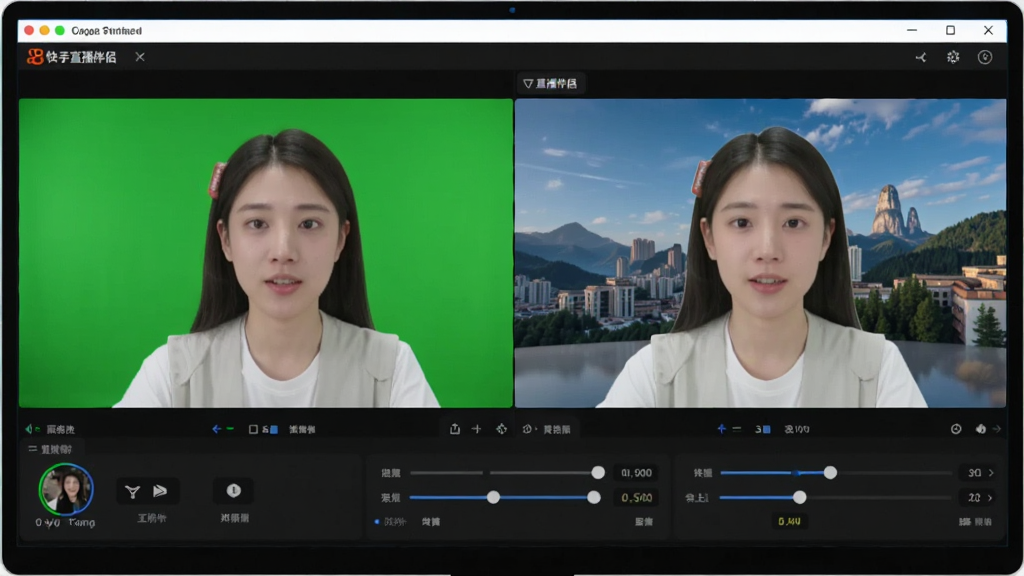
Task: Click the diamond move icon beside the plus
Action: coord(502,429)
